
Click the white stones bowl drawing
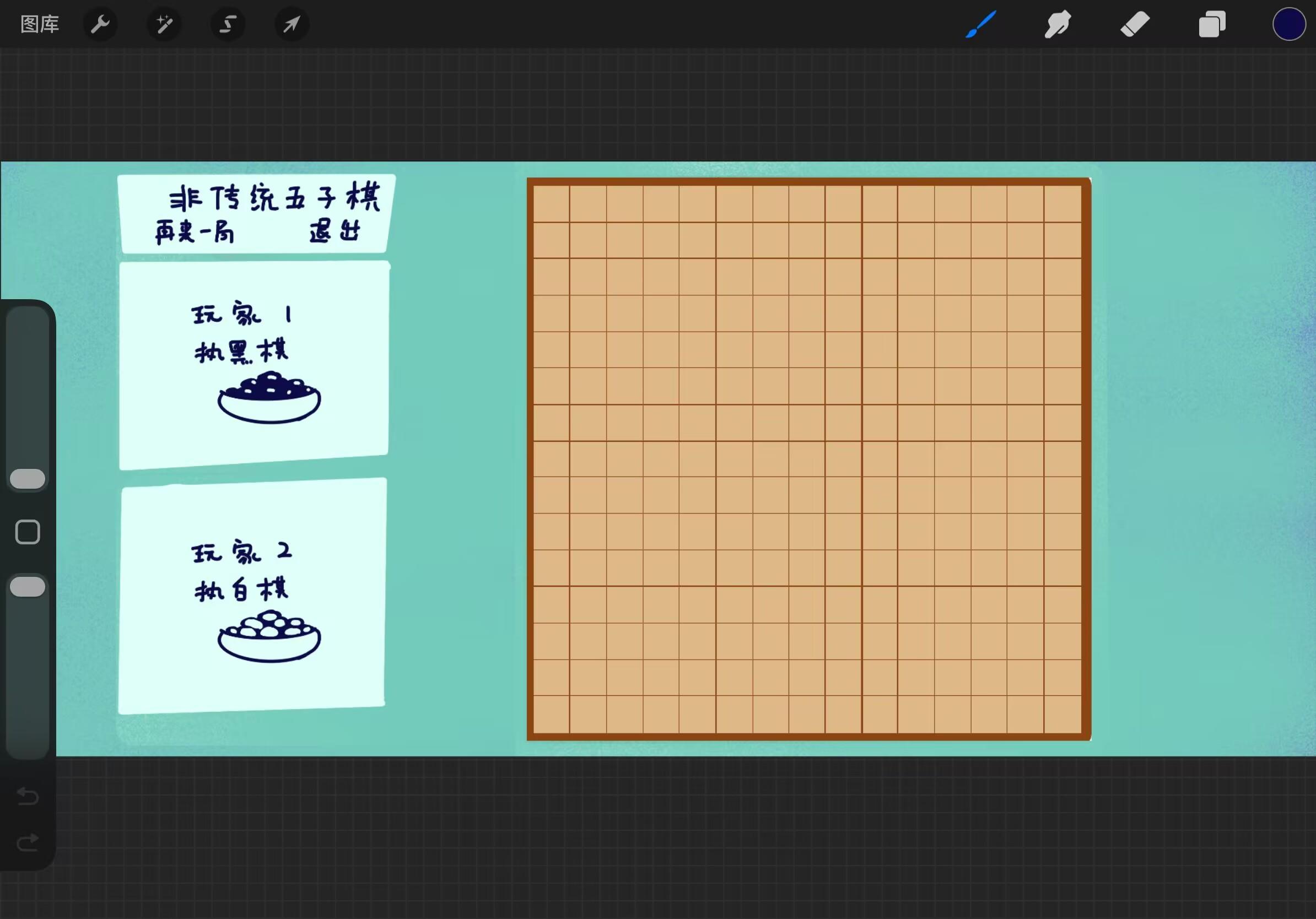click(x=269, y=636)
